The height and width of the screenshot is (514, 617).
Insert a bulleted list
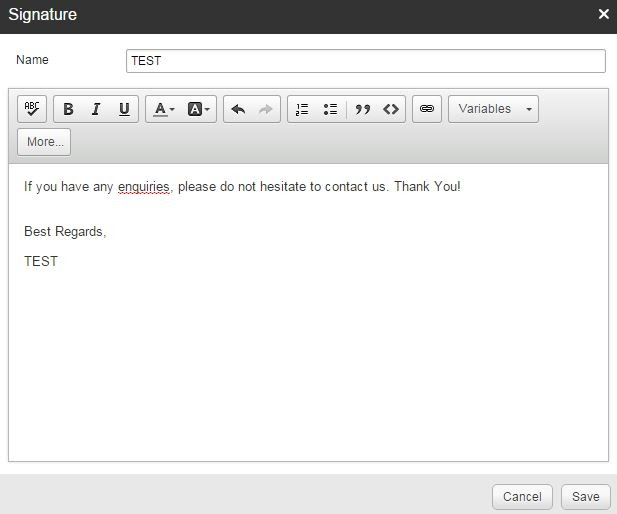330,109
